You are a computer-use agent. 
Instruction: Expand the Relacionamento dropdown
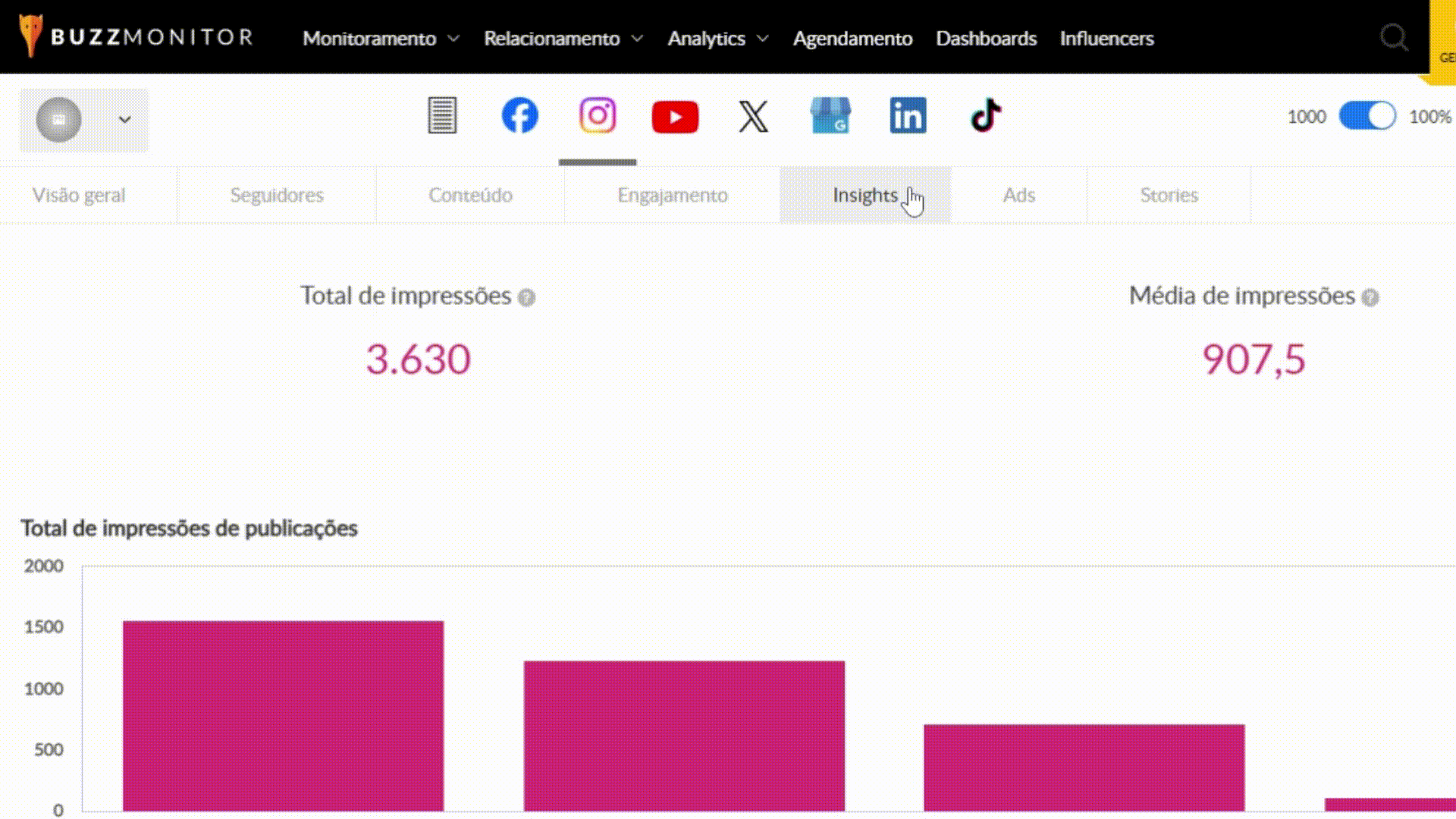[x=563, y=38]
